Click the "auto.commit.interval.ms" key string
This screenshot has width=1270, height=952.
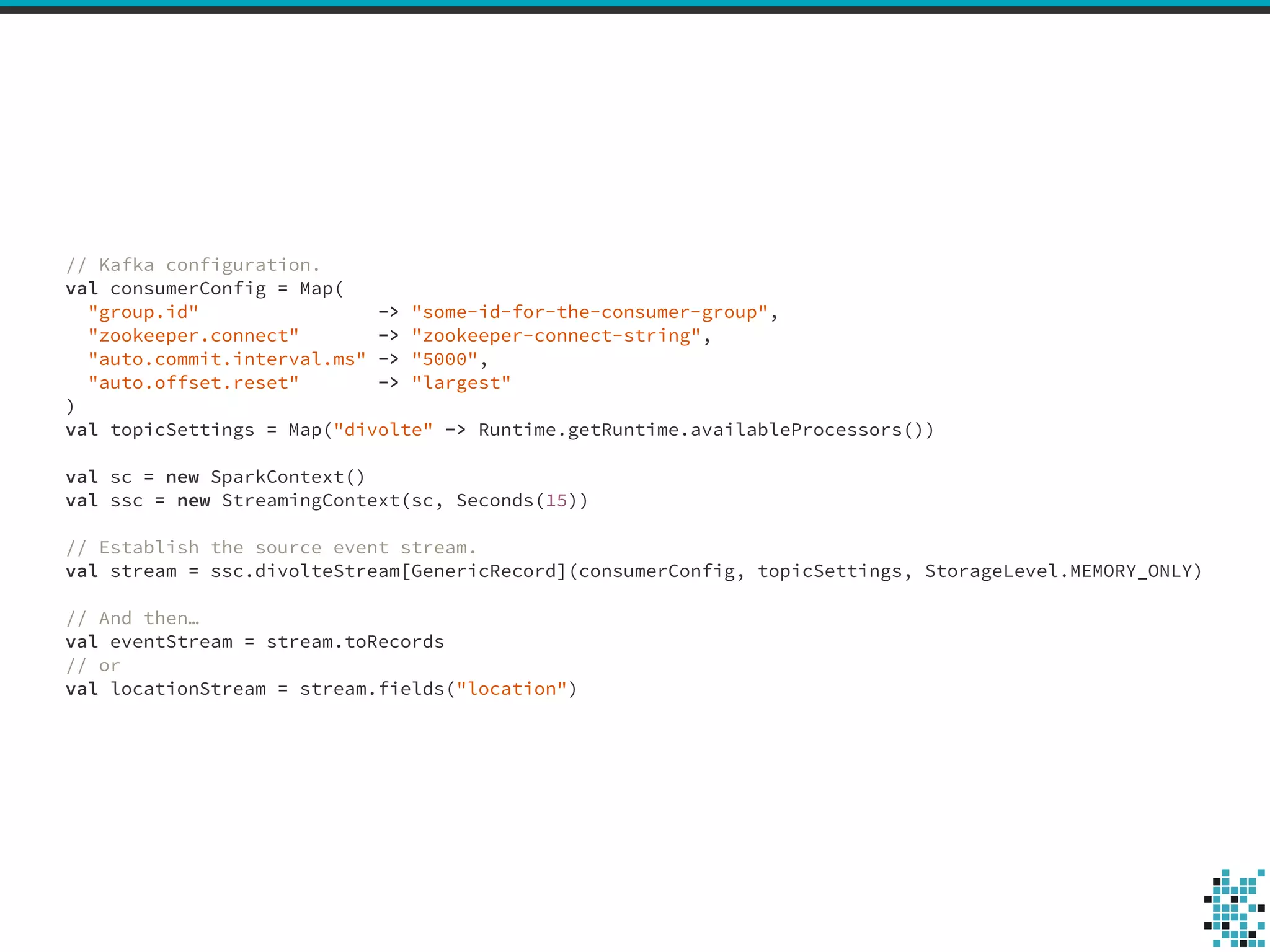tap(227, 359)
